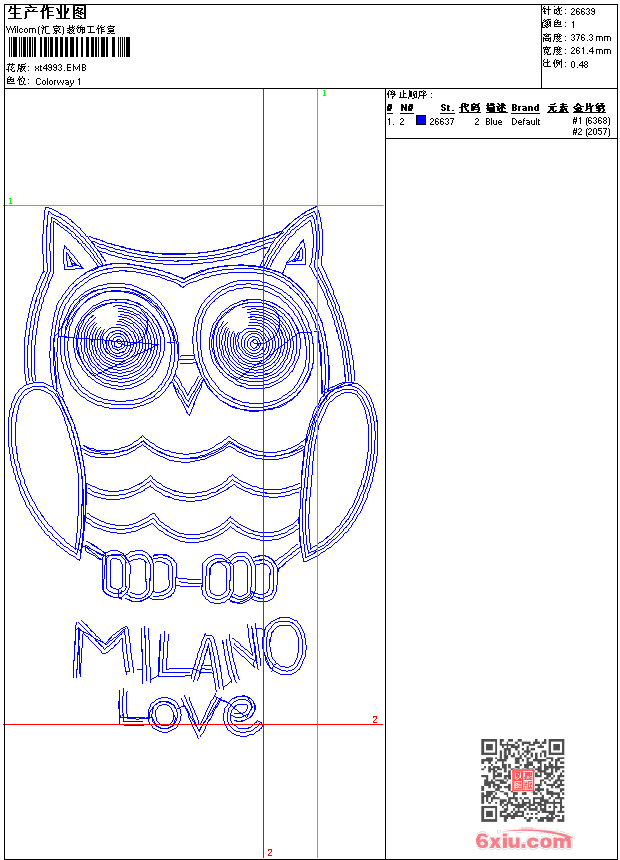Click the green marker 1 on left edge
The width and height of the screenshot is (620, 860).
click(10, 201)
